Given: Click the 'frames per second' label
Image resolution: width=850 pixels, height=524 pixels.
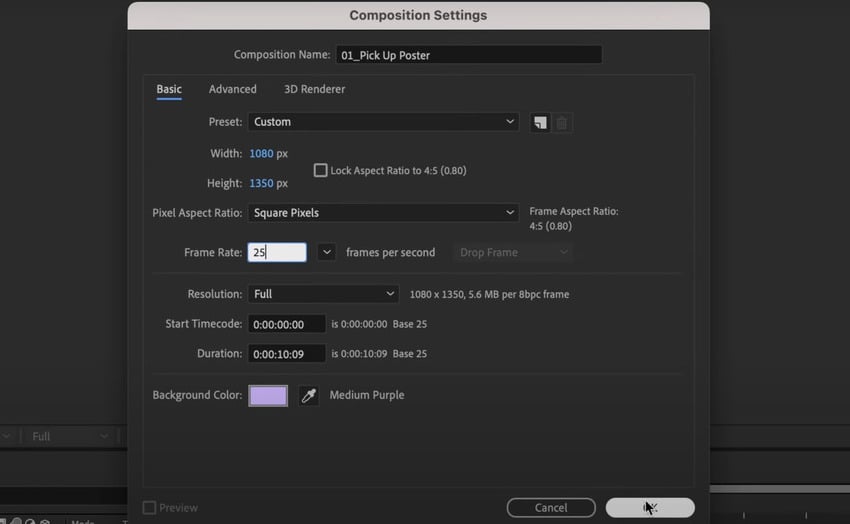Looking at the screenshot, I should [390, 253].
